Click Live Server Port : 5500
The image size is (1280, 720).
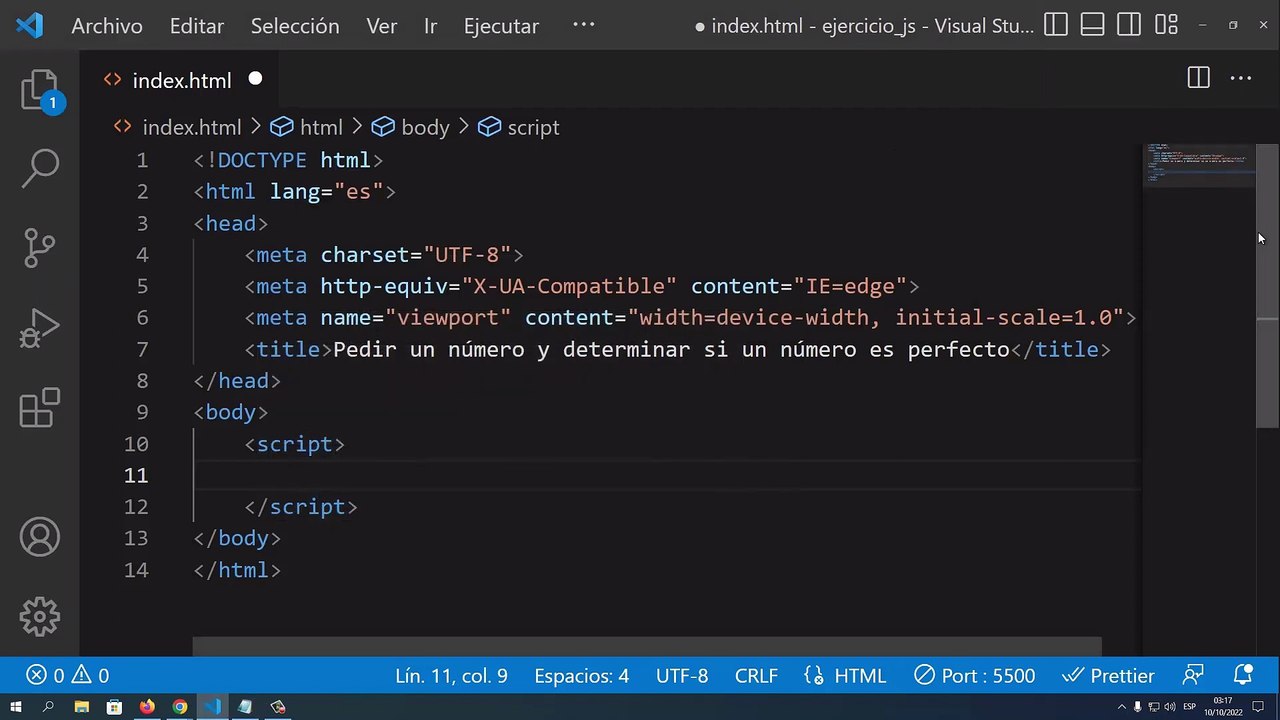coord(975,675)
